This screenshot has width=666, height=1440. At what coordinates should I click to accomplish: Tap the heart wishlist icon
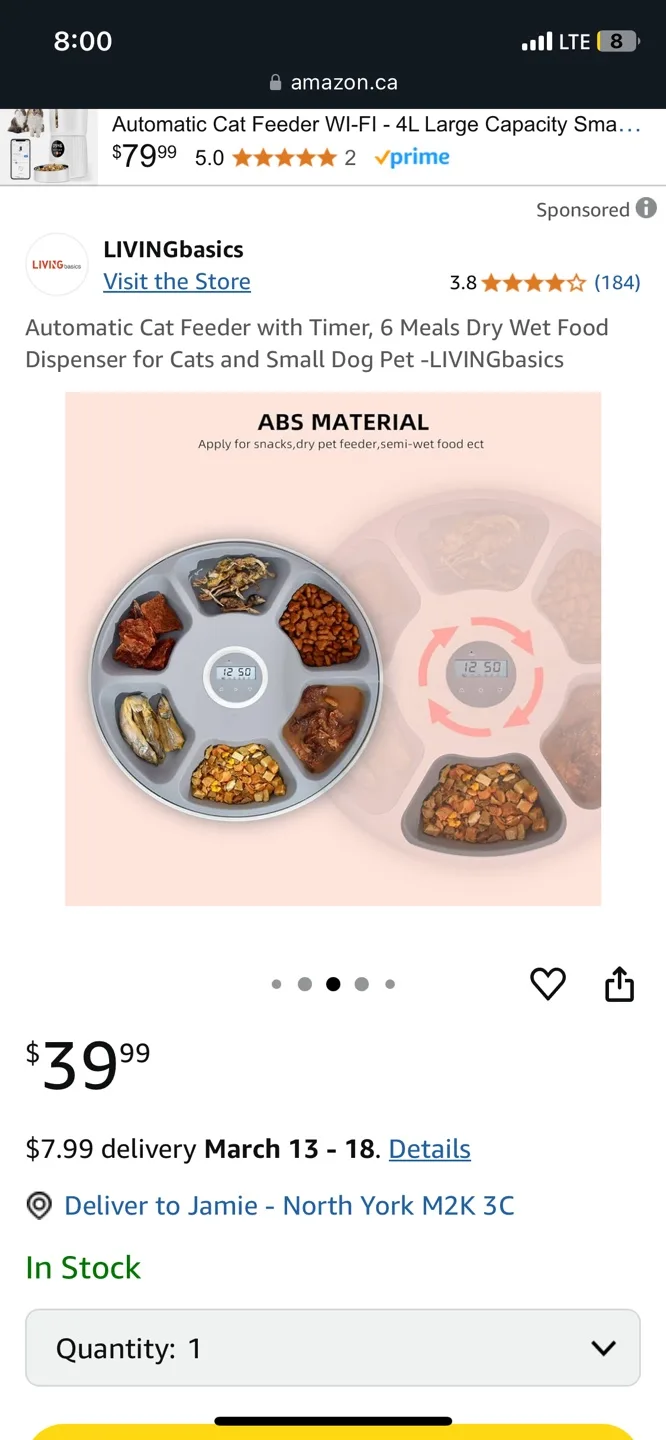click(548, 984)
